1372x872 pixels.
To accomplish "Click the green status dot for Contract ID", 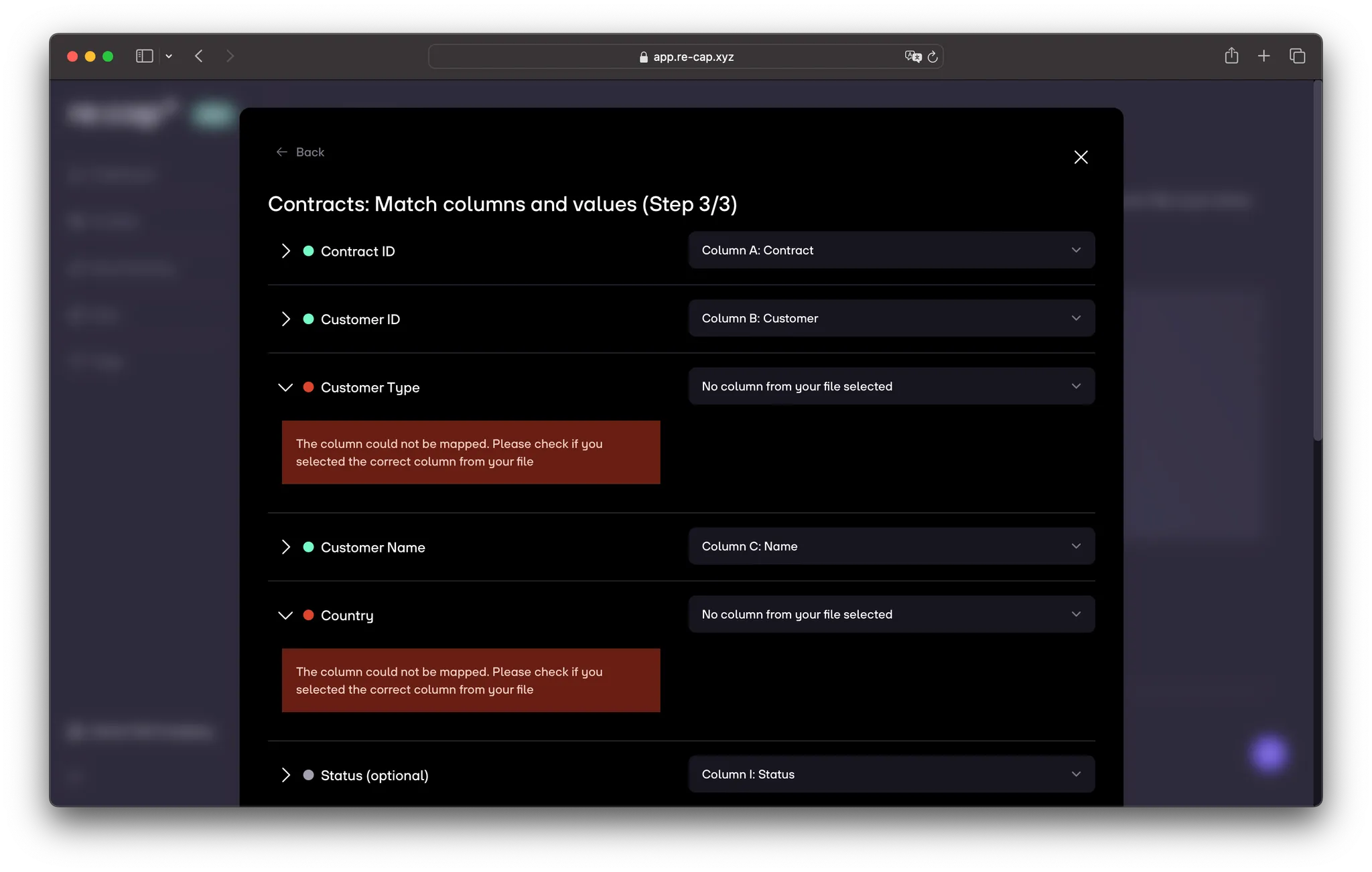I will pyautogui.click(x=308, y=251).
